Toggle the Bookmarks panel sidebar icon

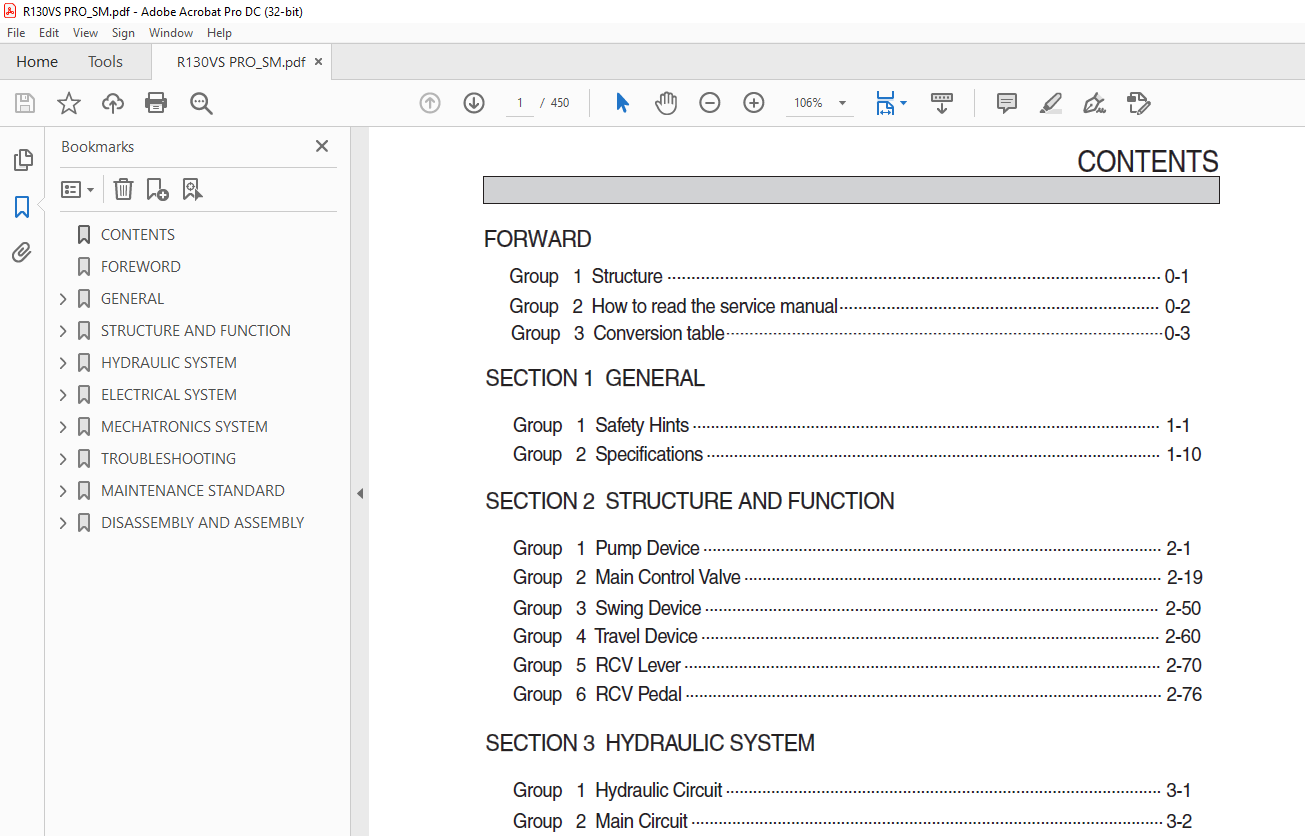tap(22, 207)
